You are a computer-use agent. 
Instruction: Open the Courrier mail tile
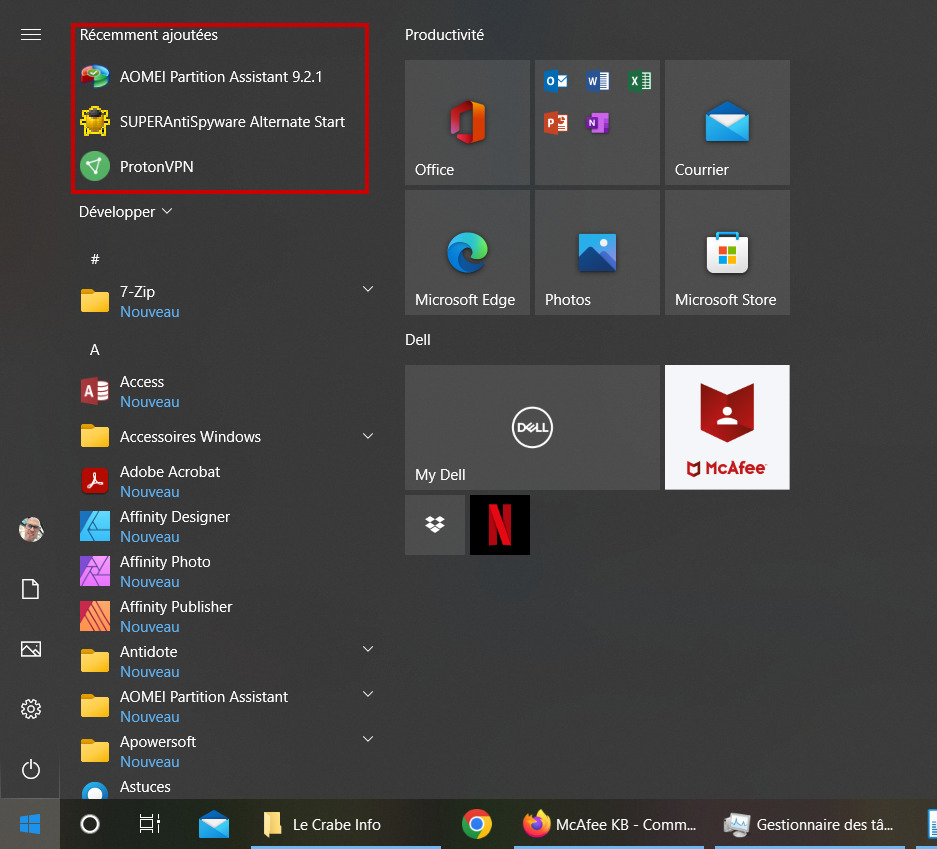[727, 122]
